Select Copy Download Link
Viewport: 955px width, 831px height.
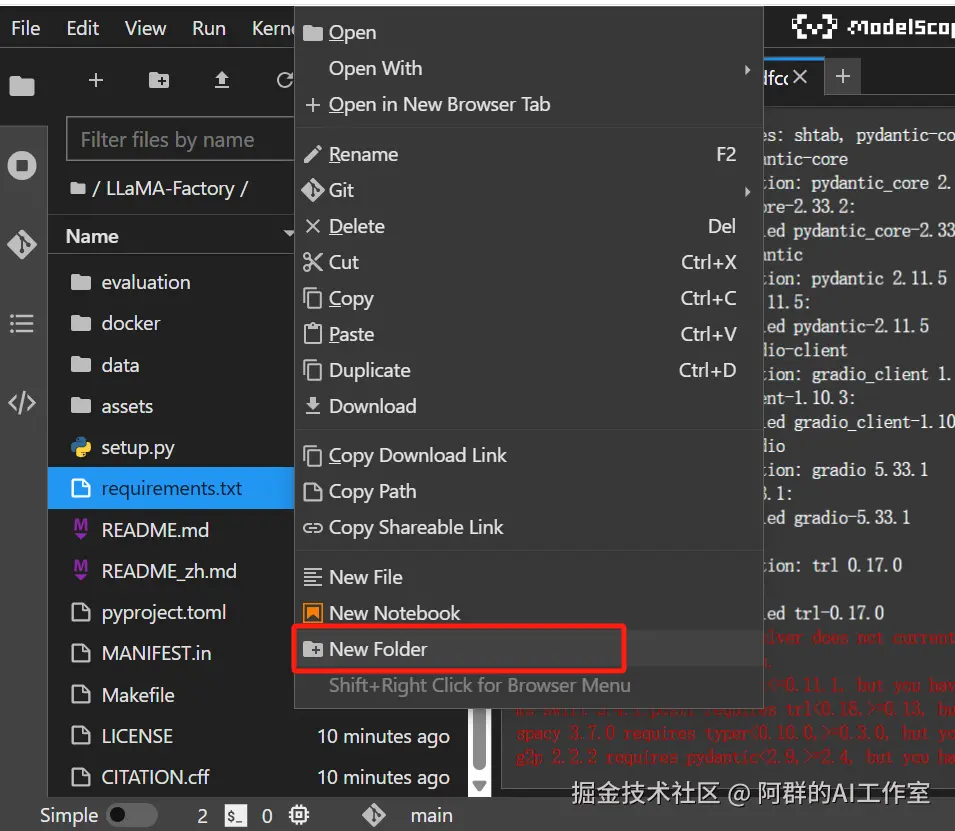point(529,456)
